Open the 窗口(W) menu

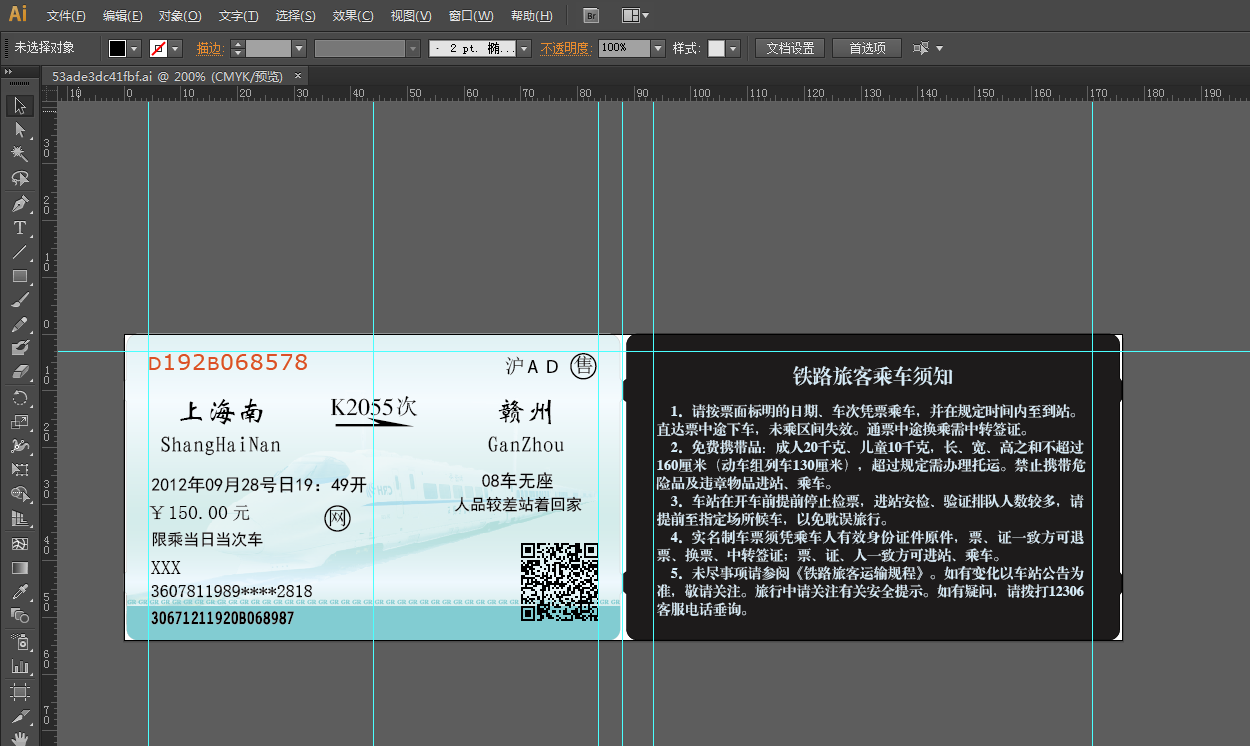[471, 16]
